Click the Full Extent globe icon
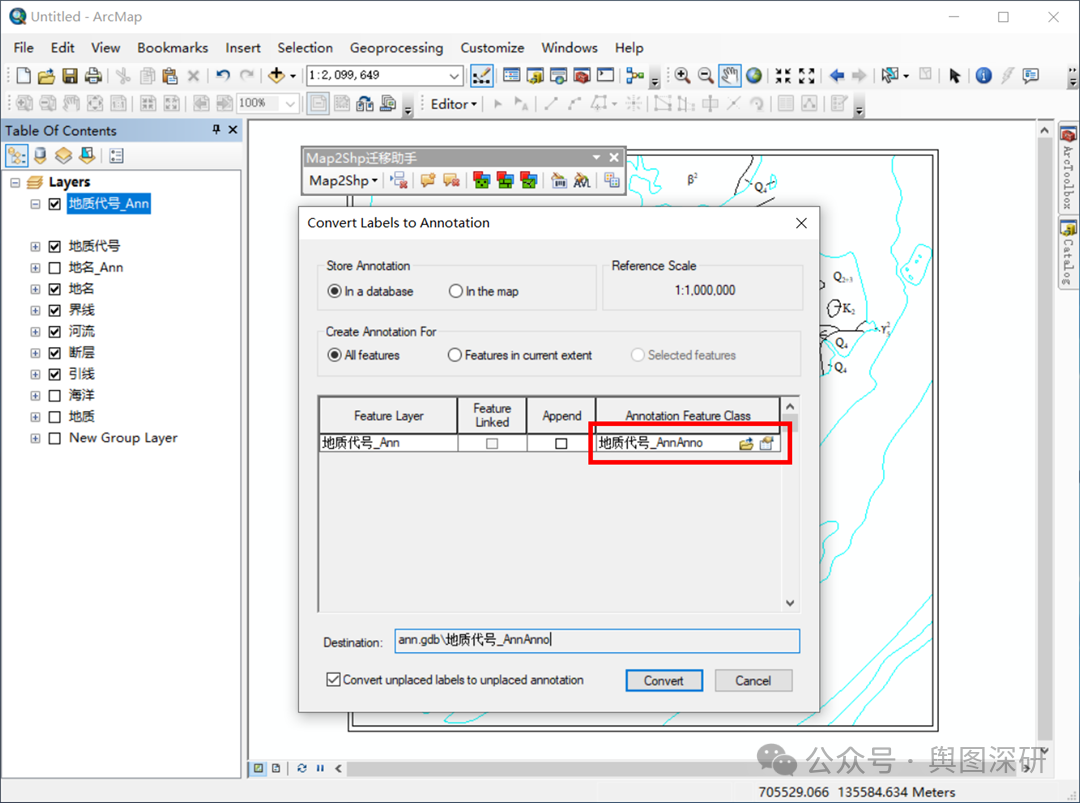The width and height of the screenshot is (1080, 803). tap(753, 76)
